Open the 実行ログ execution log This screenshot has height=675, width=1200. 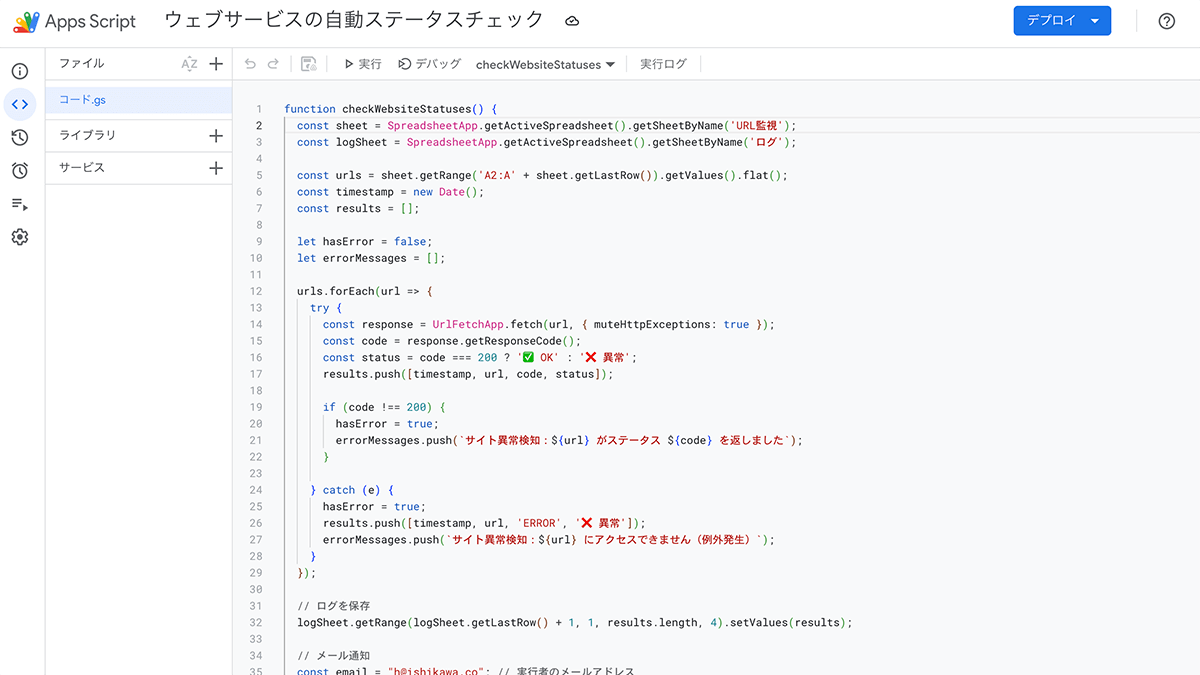(663, 64)
